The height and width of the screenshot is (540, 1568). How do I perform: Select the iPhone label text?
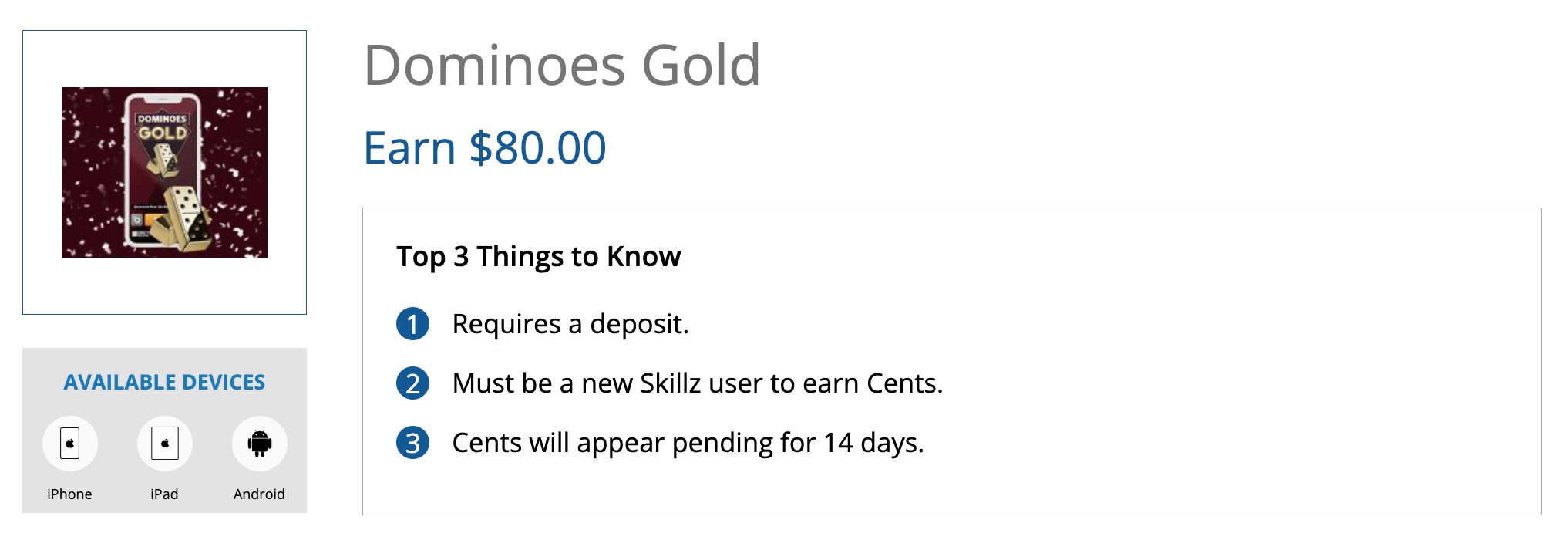pyautogui.click(x=70, y=494)
